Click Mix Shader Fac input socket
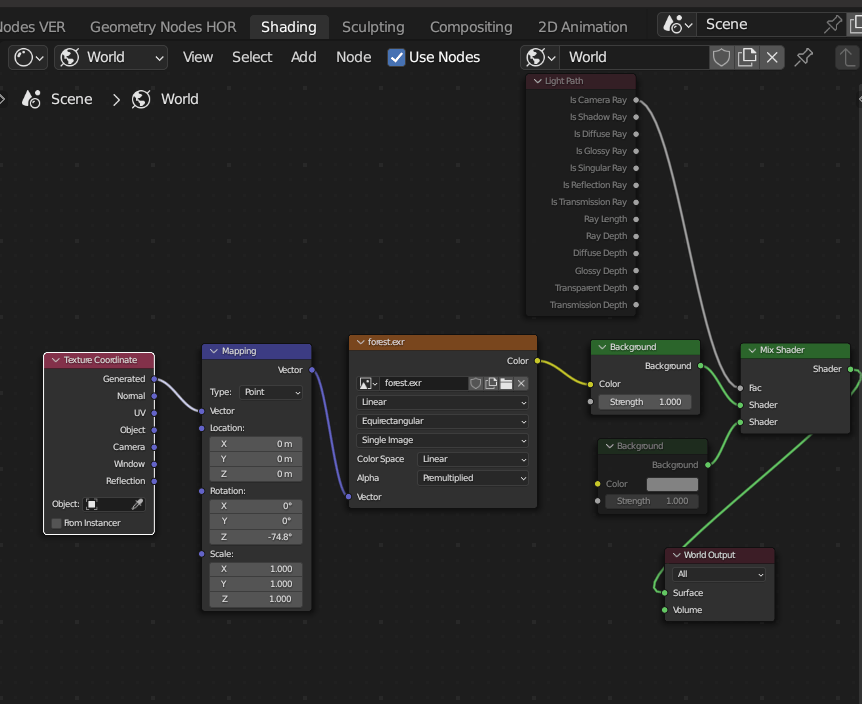This screenshot has width=862, height=704. pyautogui.click(x=741, y=388)
